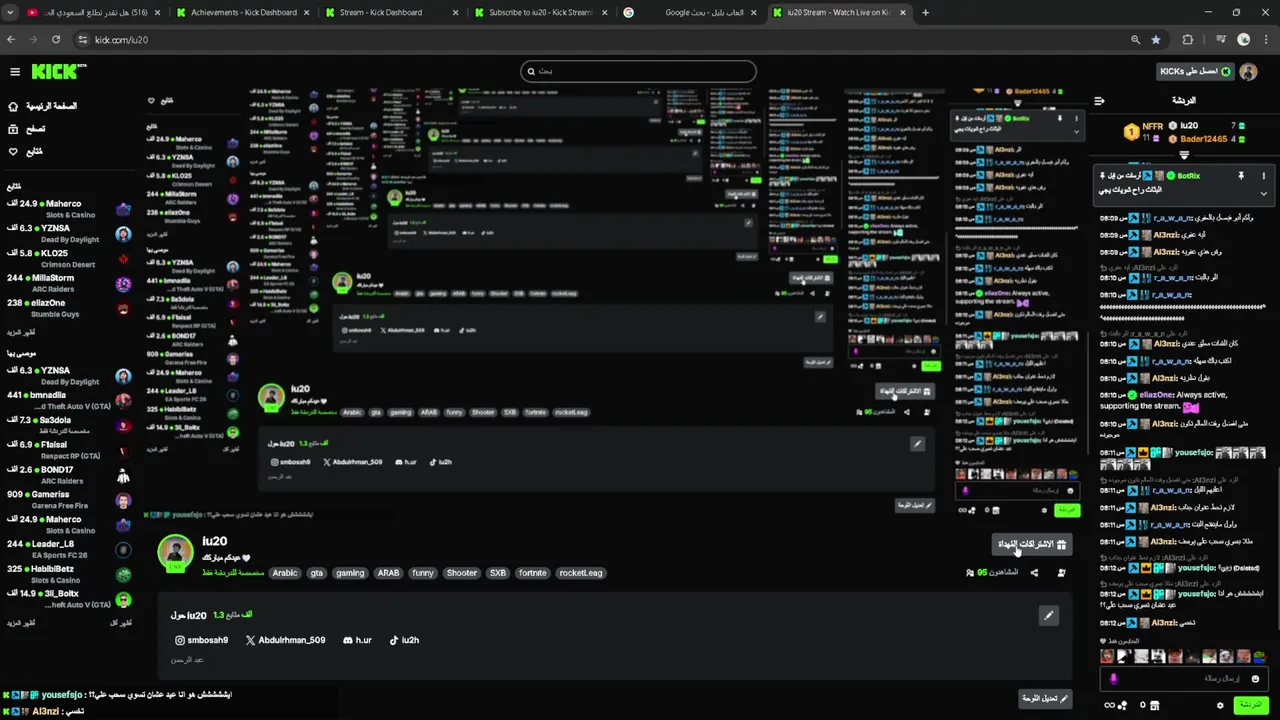Image resolution: width=1280 pixels, height=720 pixels.
Task: Click the gaming tag
Action: tap(350, 573)
